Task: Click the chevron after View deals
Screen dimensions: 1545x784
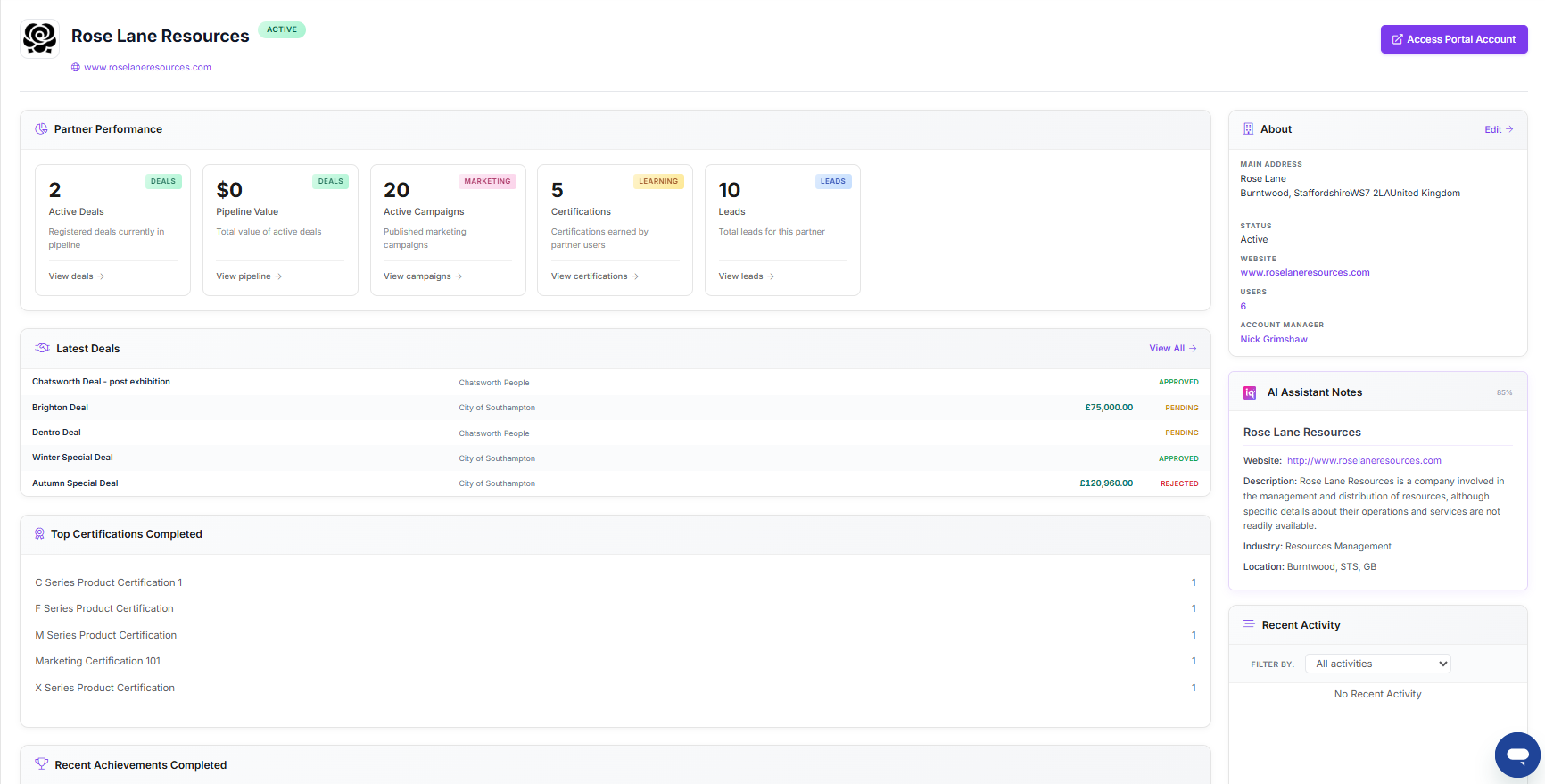Action: point(103,276)
